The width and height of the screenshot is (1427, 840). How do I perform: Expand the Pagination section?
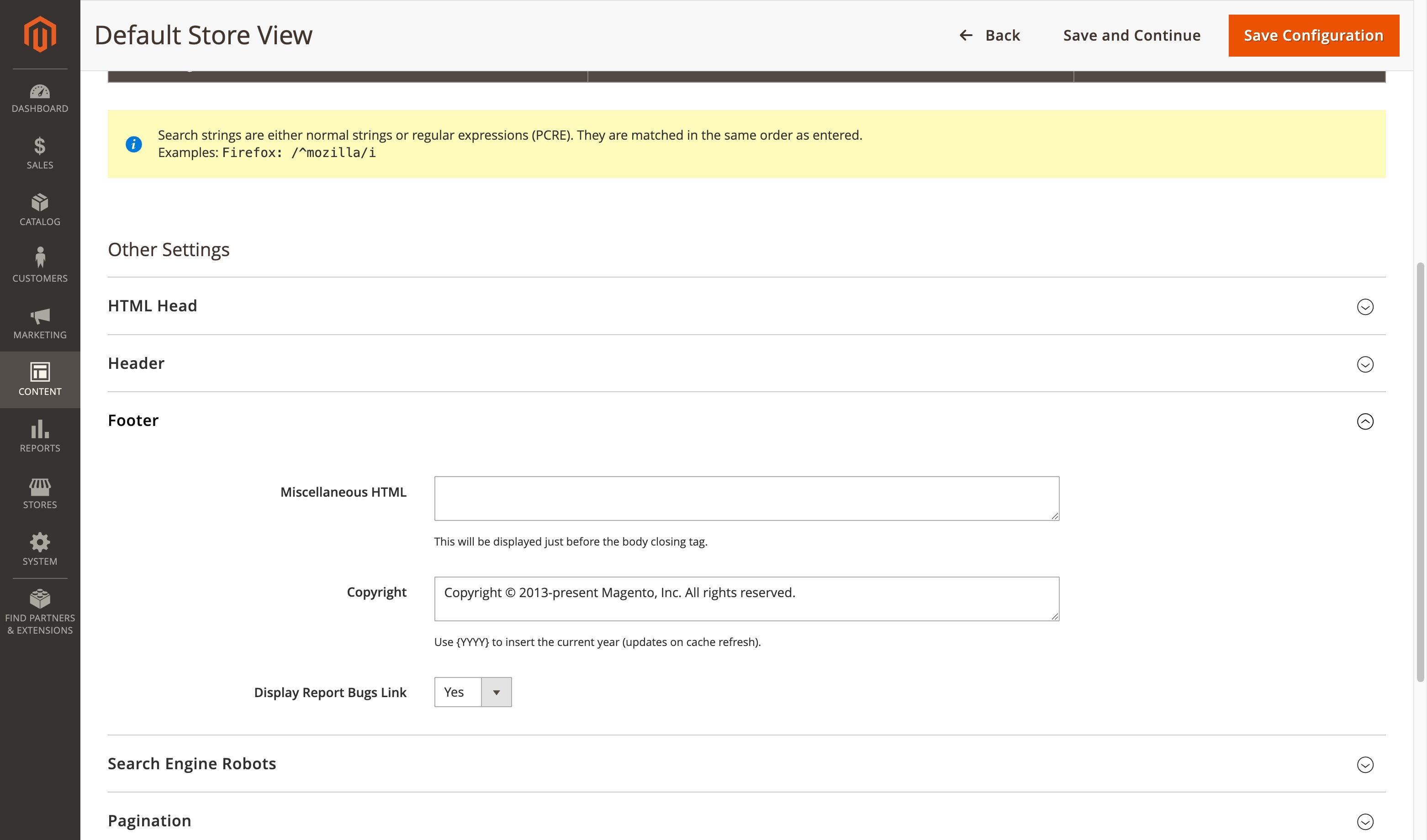click(1365, 821)
